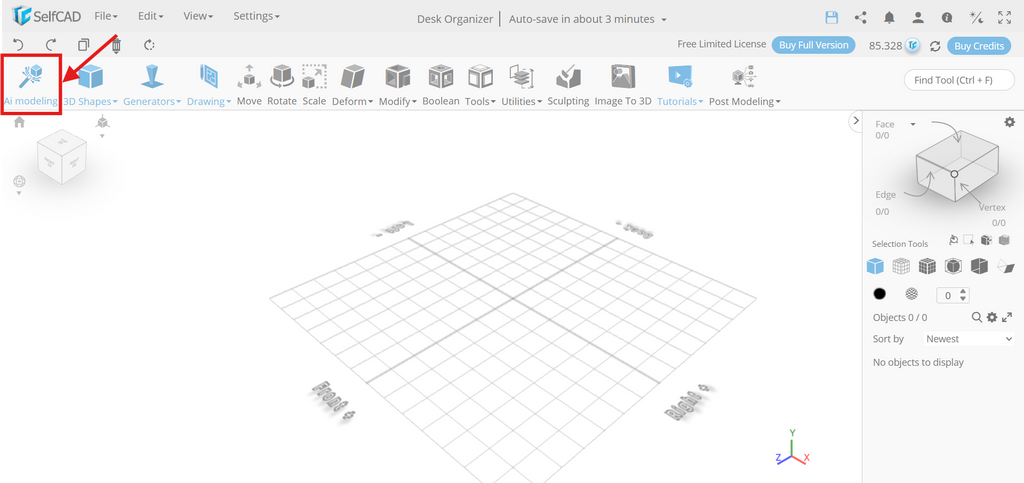Click the Home view icon

click(x=19, y=121)
